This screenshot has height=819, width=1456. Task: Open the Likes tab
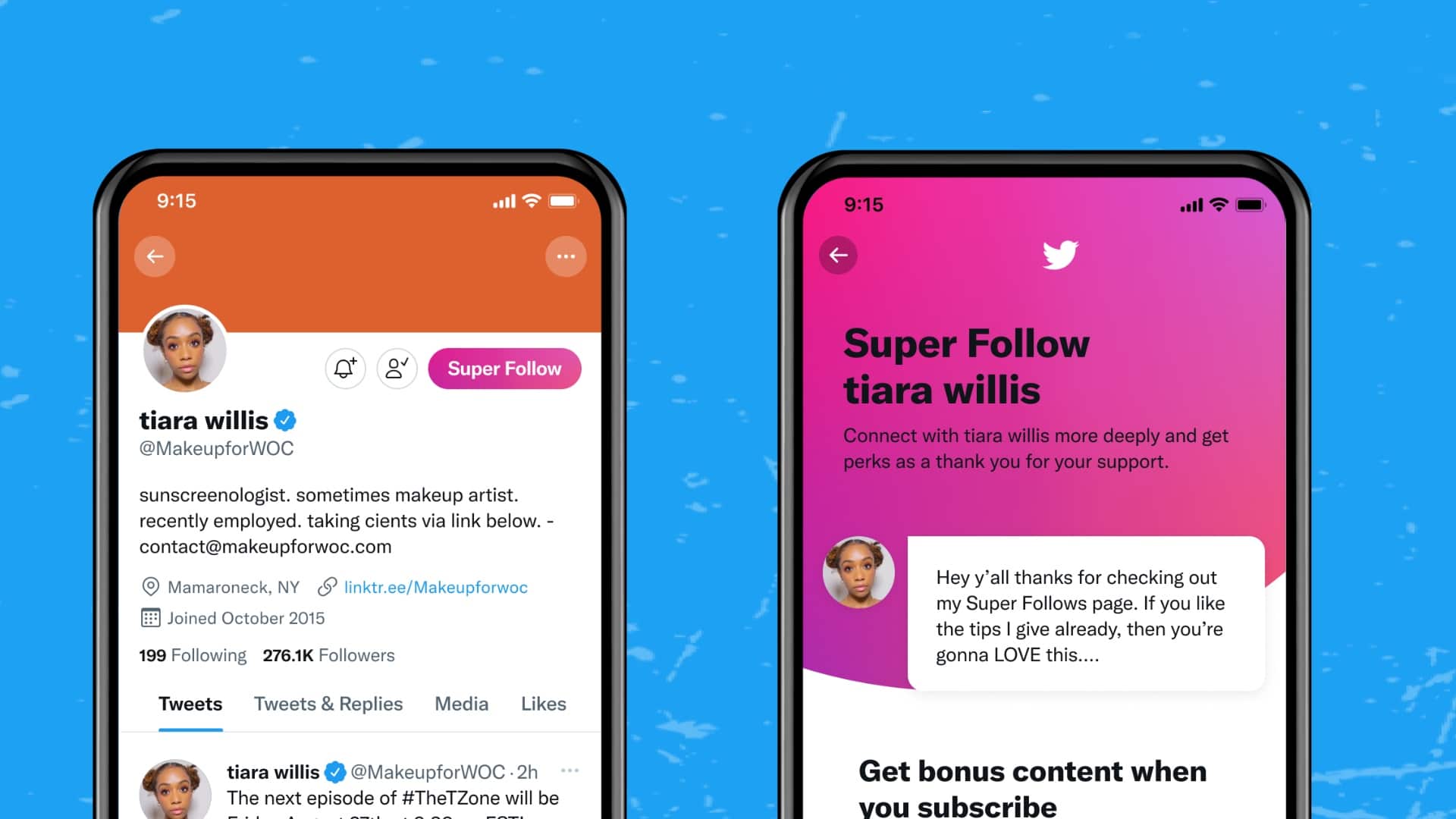pos(543,704)
